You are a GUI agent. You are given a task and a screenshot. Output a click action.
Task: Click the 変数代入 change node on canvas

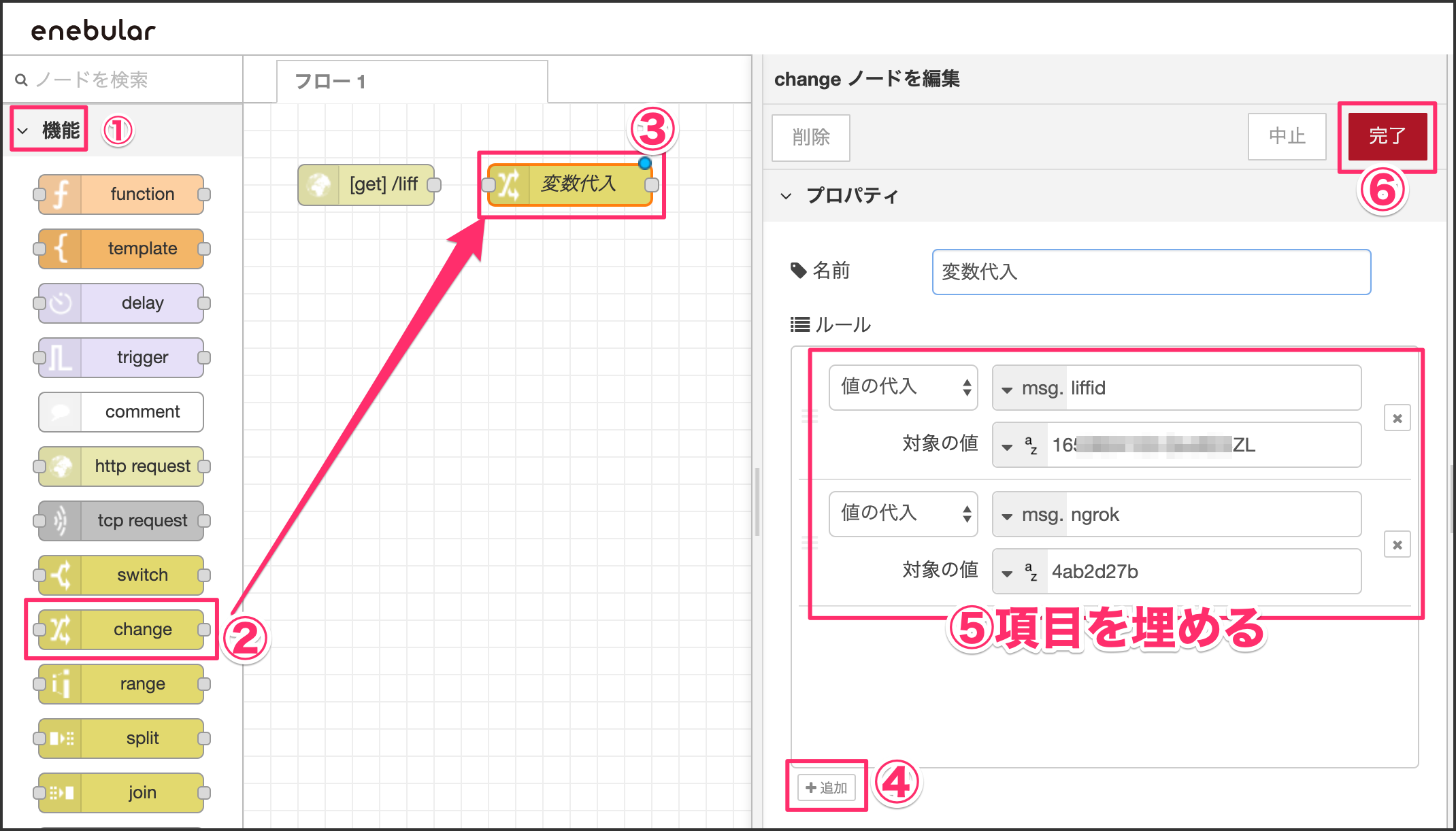tap(570, 185)
